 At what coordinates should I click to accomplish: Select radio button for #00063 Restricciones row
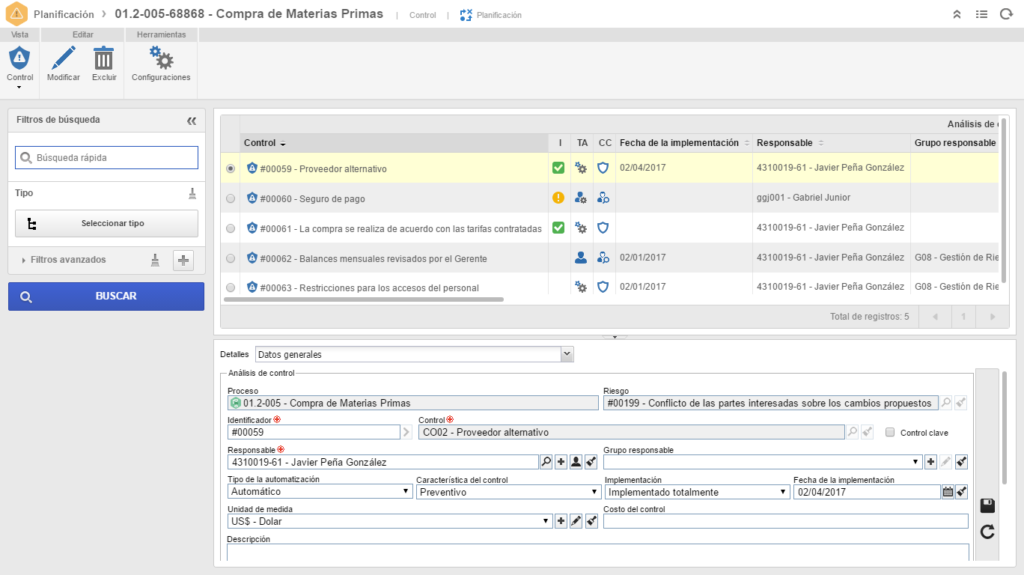(231, 288)
